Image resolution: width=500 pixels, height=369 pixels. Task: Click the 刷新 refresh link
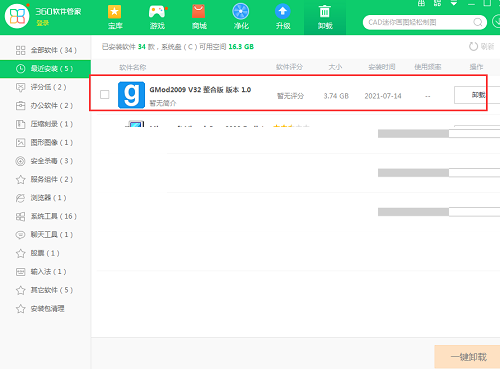tap(481, 47)
